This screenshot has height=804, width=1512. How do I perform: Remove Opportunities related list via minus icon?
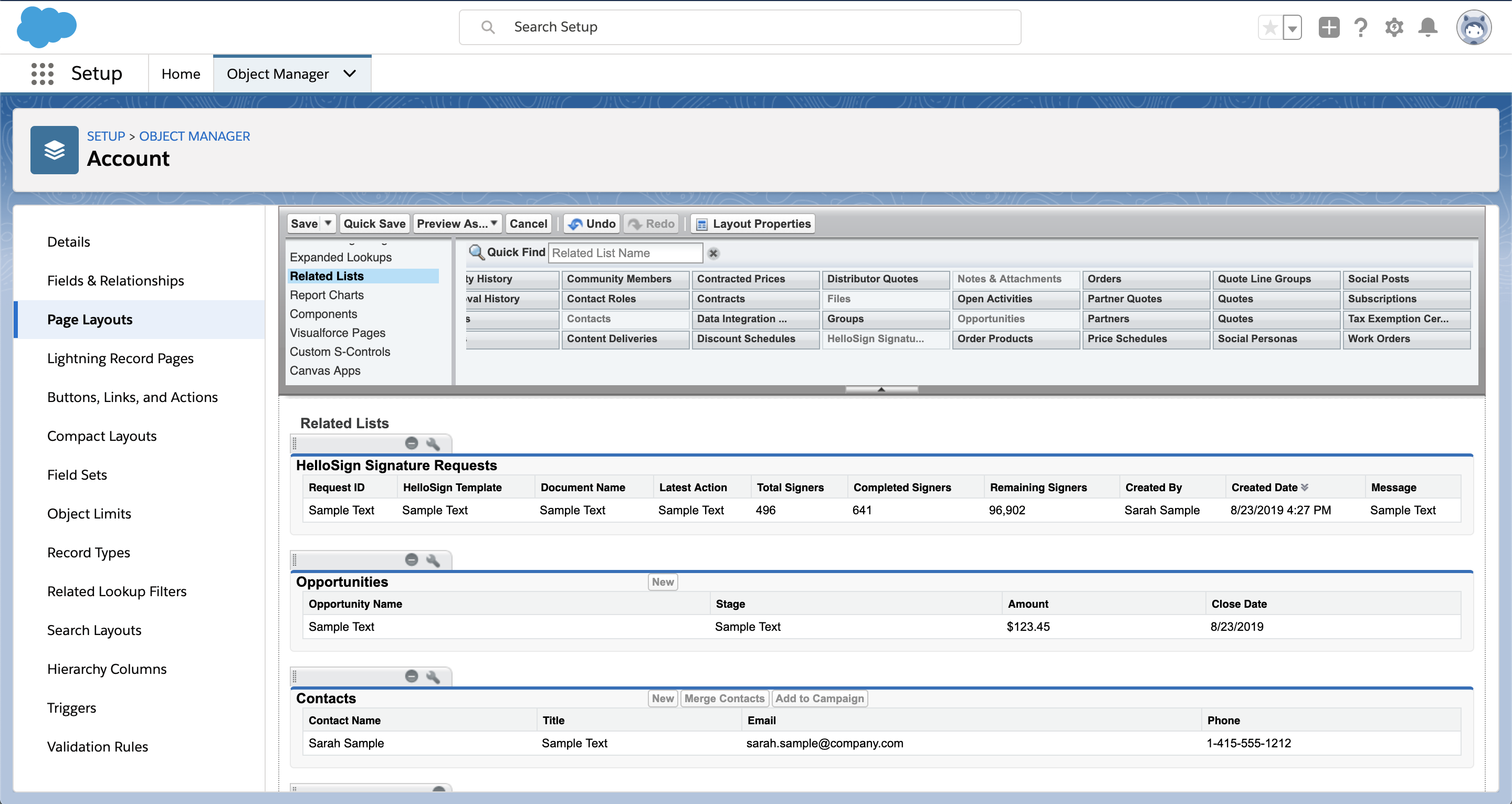pos(412,560)
